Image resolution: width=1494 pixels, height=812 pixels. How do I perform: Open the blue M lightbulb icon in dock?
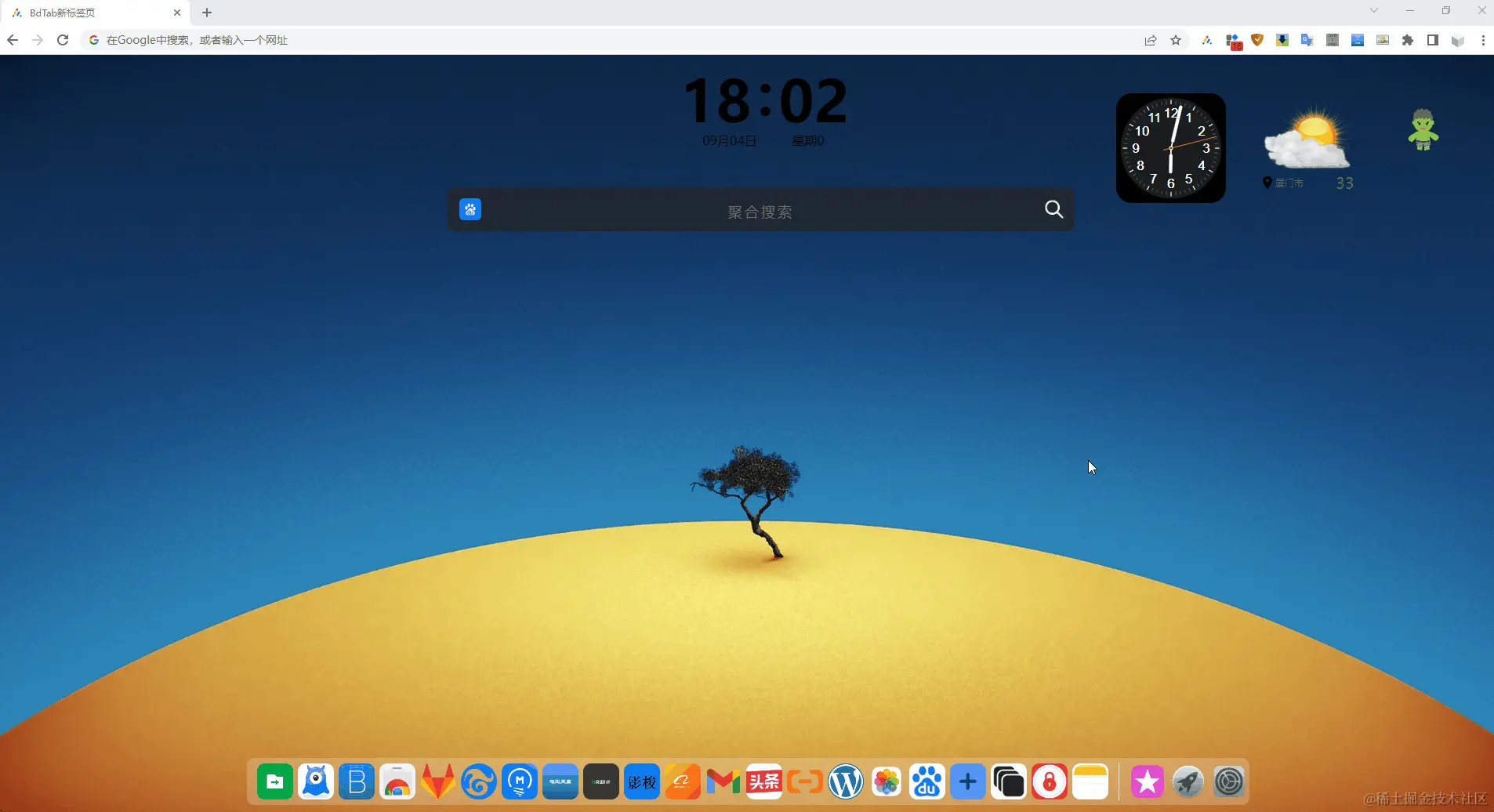click(520, 781)
